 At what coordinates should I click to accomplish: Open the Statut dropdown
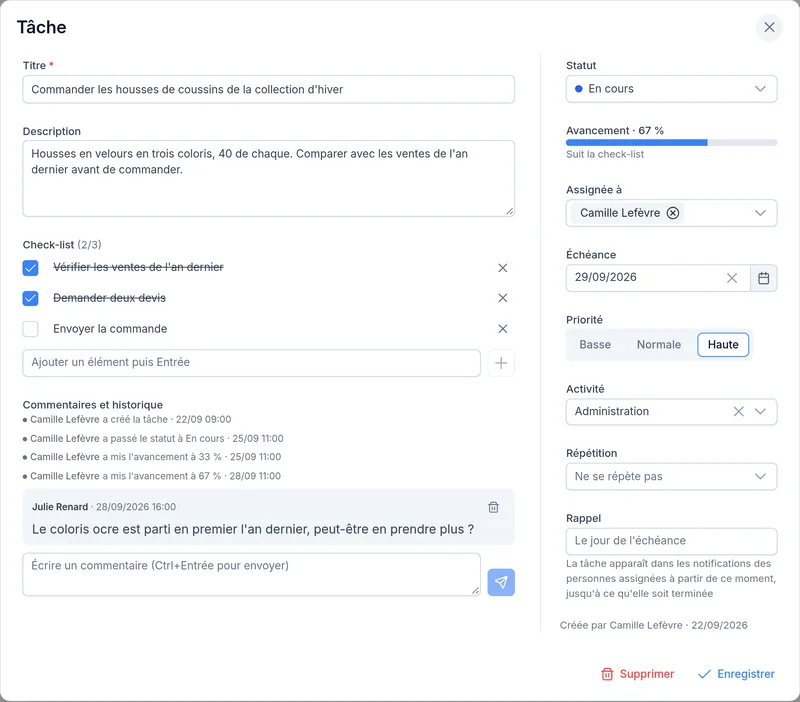(x=671, y=89)
